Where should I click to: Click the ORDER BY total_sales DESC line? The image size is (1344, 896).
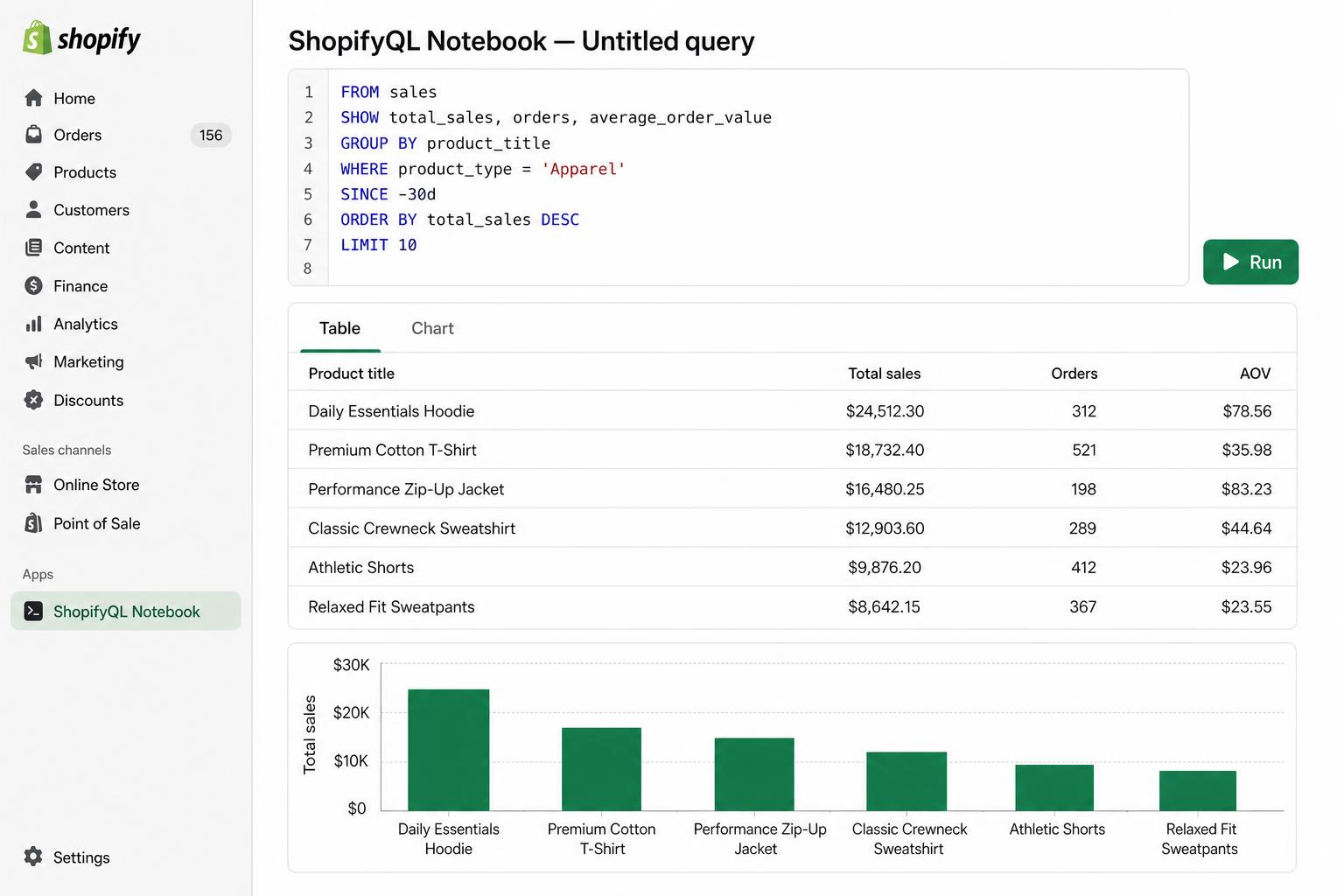tap(459, 220)
